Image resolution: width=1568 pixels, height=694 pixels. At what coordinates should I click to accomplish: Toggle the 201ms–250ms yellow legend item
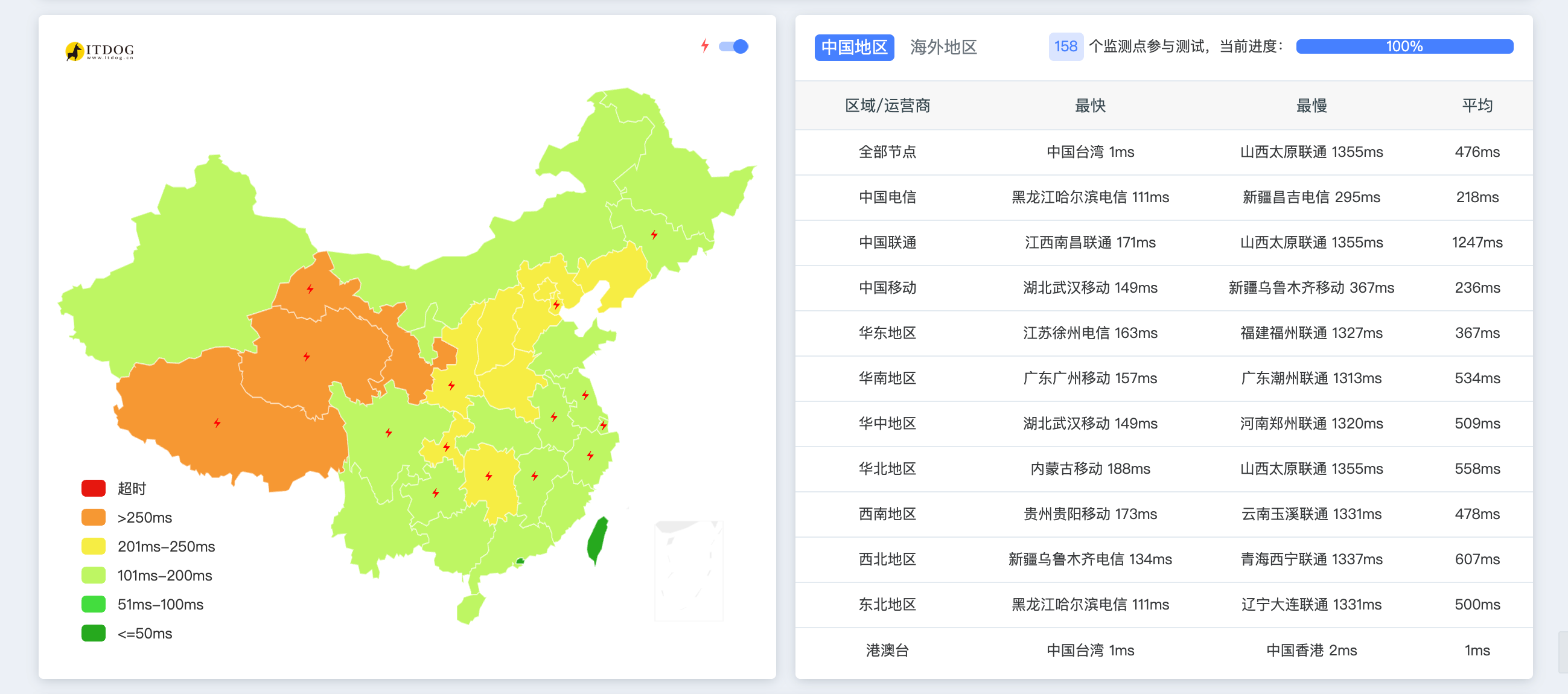click(94, 546)
